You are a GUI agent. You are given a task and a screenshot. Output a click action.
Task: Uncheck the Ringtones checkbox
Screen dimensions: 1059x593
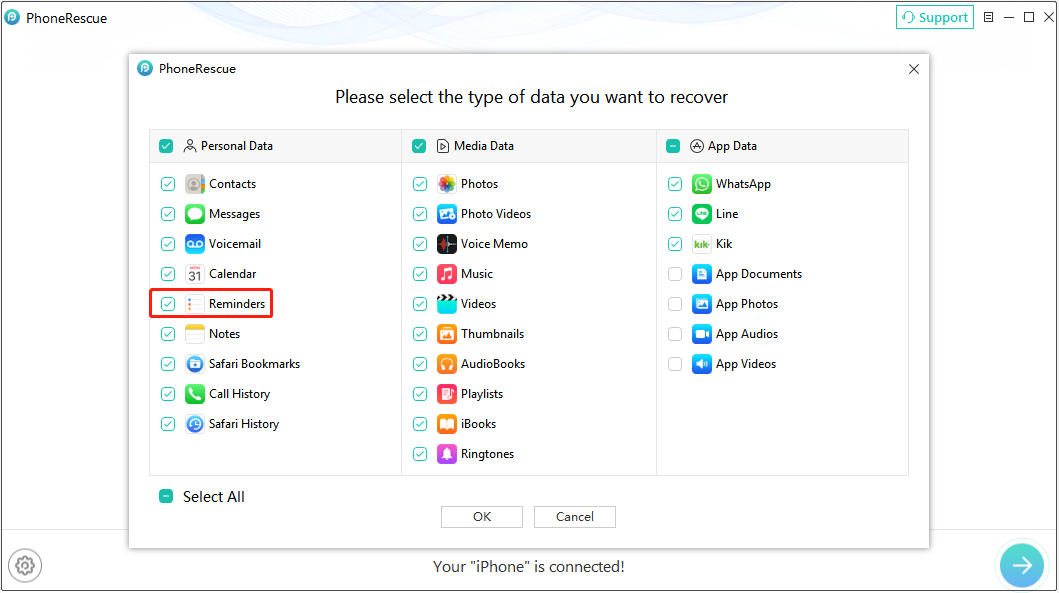420,454
